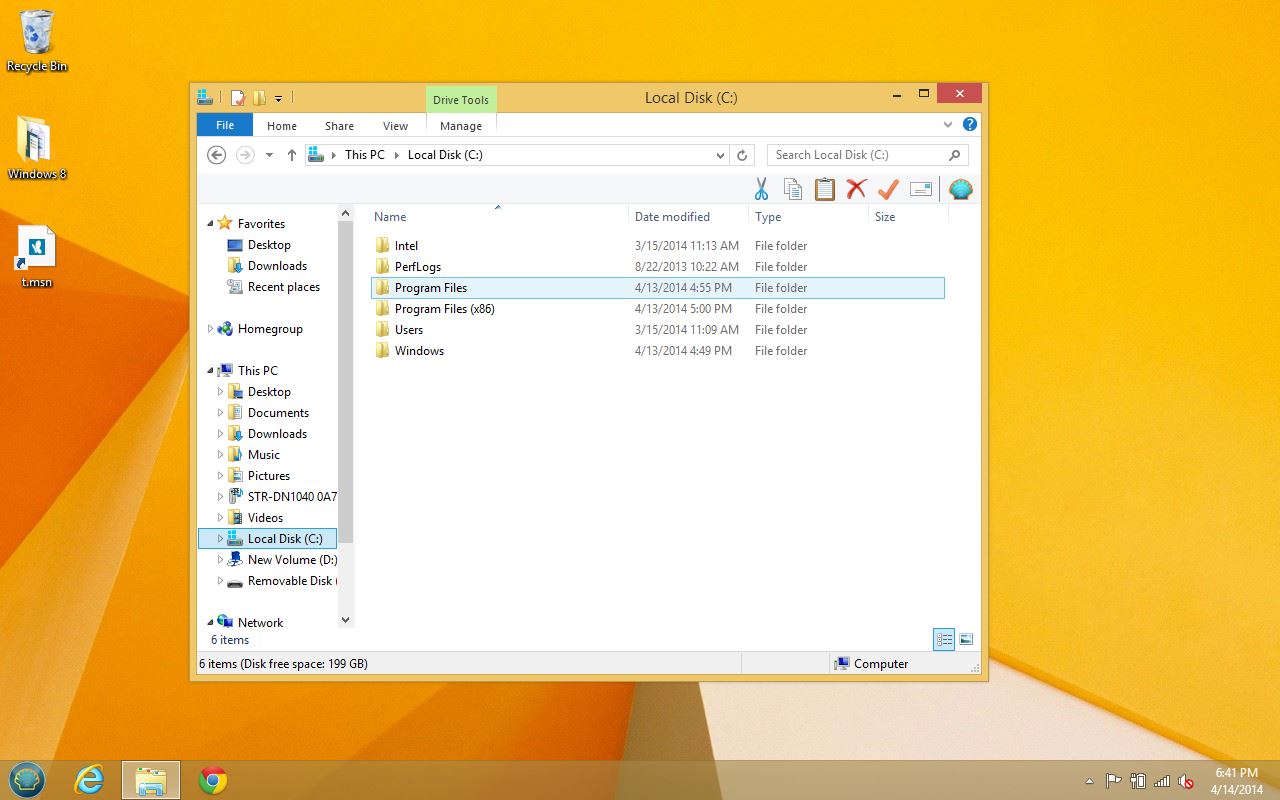Show hidden tray icons arrow
Screen dimensions: 1280x800
(1089, 781)
